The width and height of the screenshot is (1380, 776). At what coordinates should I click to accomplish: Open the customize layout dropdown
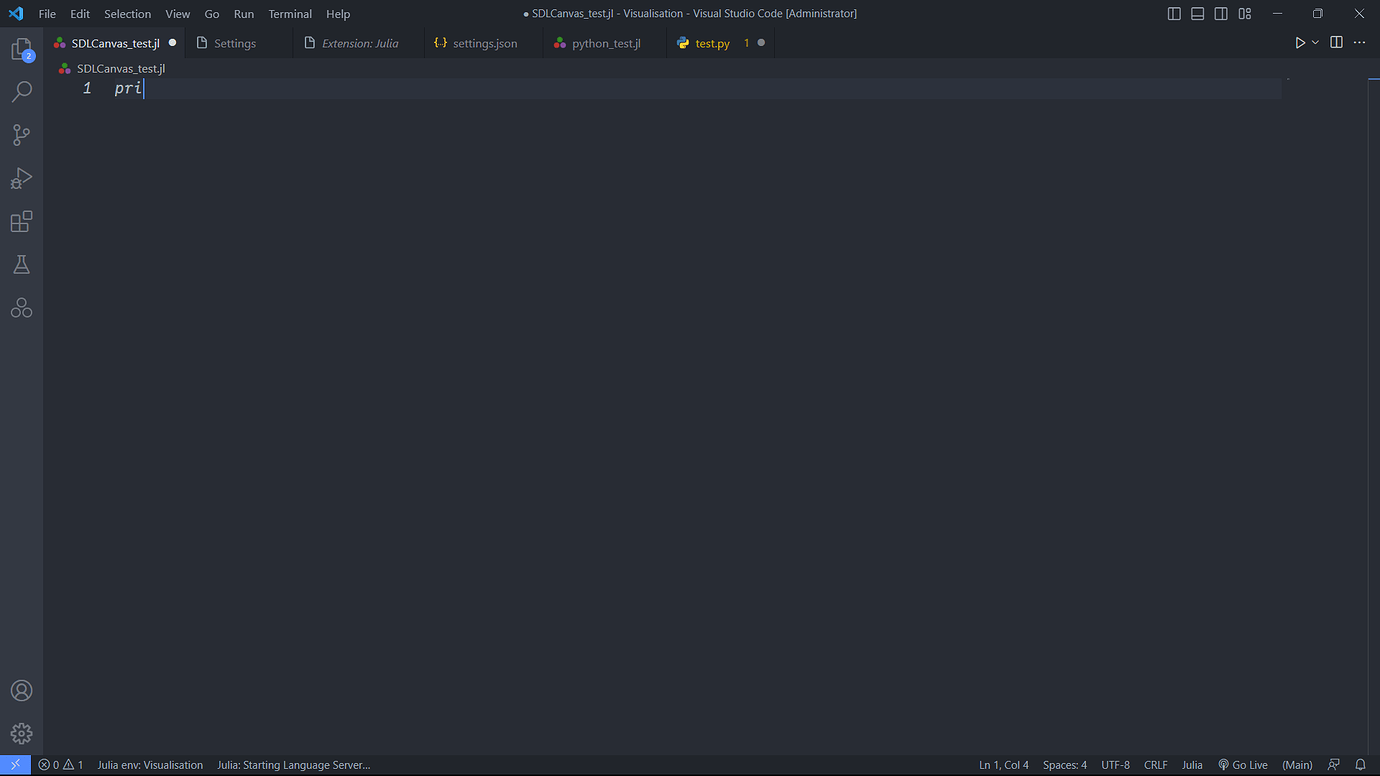pyautogui.click(x=1244, y=13)
